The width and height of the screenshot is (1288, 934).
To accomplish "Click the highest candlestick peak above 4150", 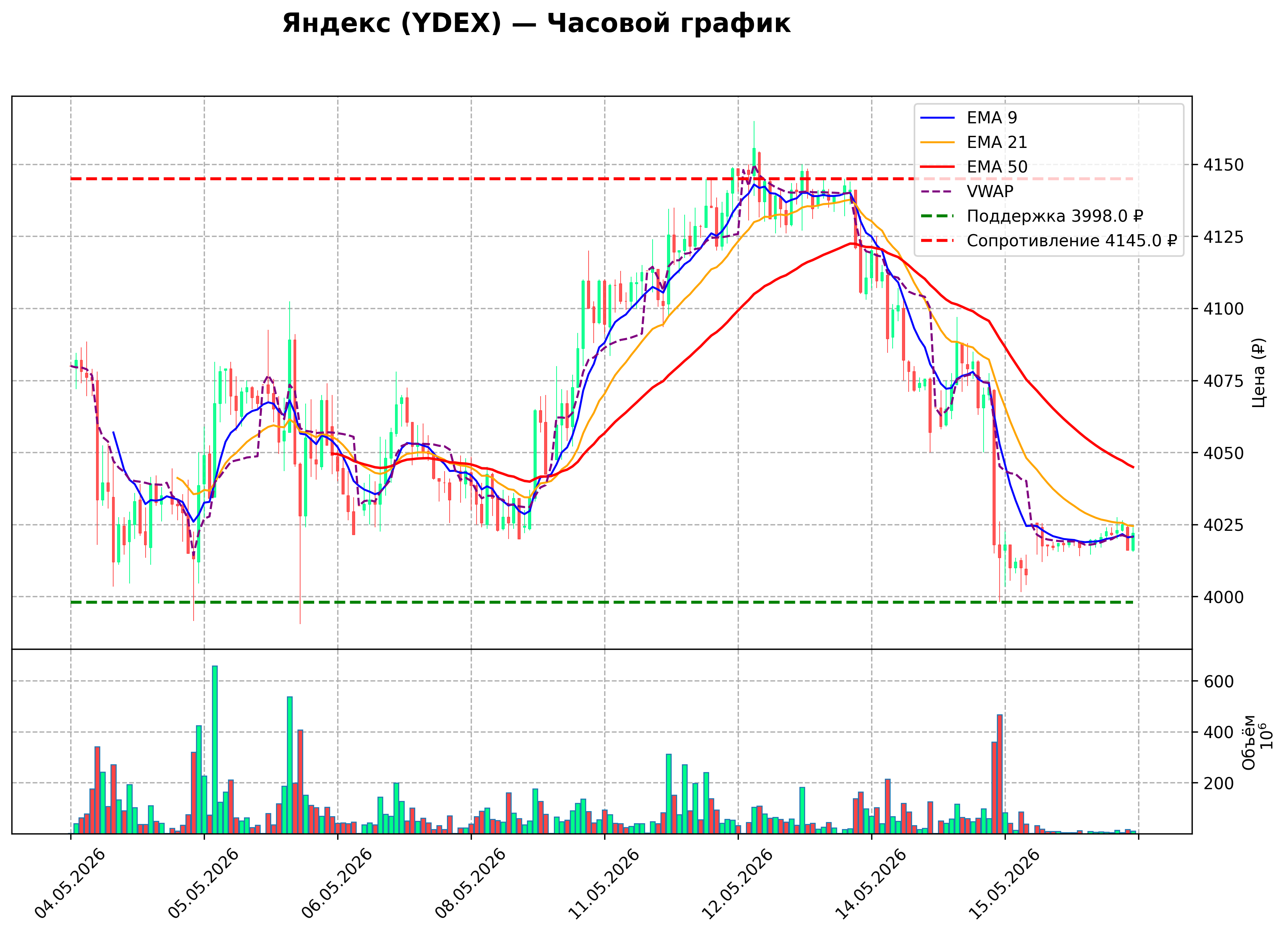I will 754,159.
